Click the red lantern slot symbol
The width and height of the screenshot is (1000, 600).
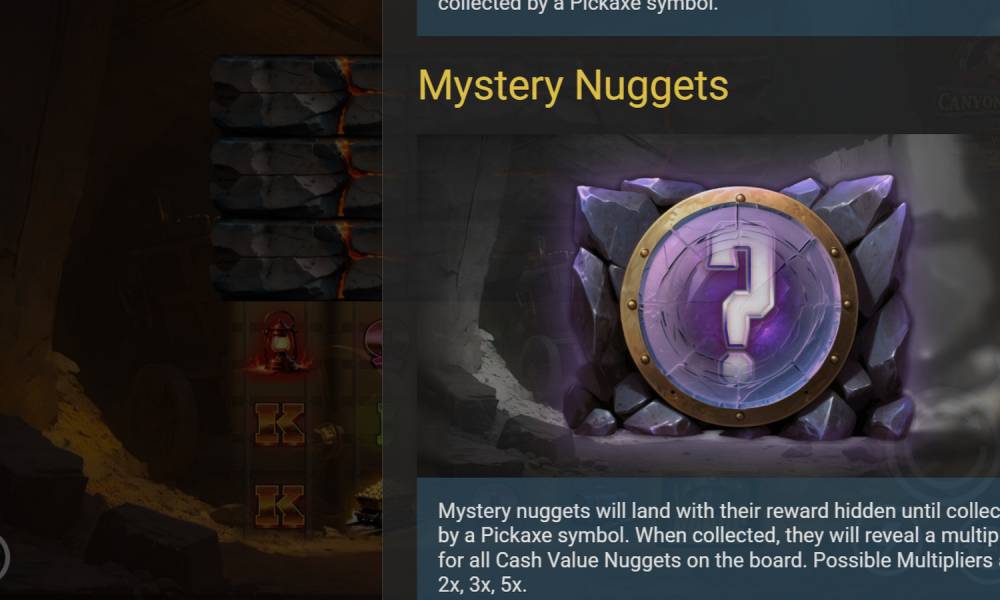(x=279, y=341)
